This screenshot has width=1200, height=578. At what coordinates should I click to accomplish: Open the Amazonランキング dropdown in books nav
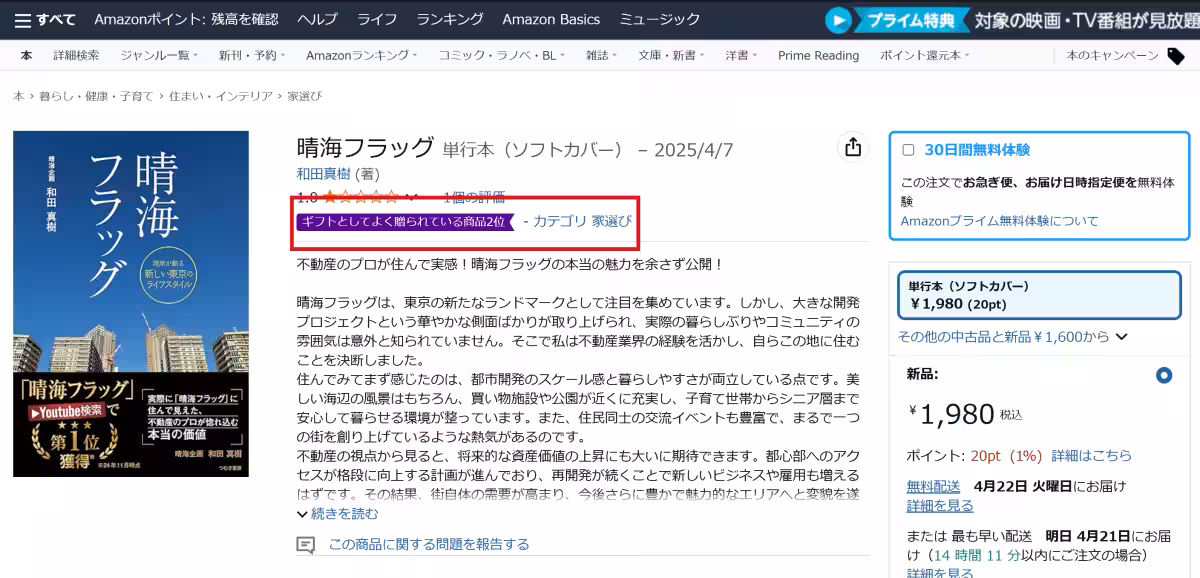(x=362, y=56)
